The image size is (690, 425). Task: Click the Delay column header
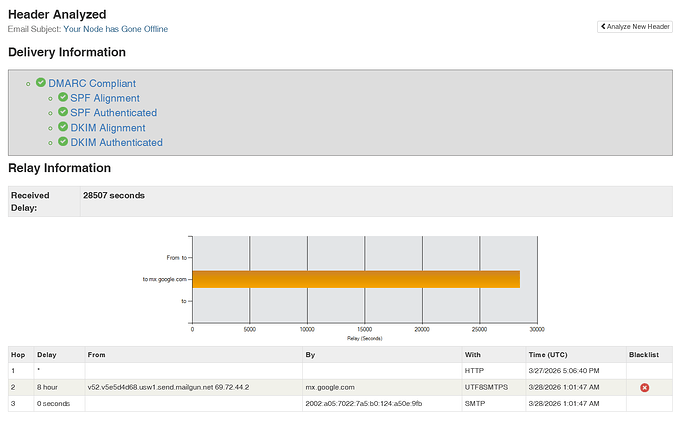coord(47,354)
